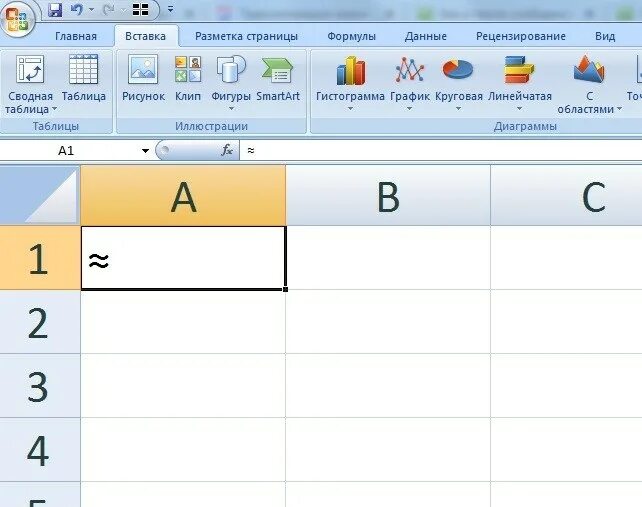642x507 pixels.
Task: Open the Разметка страницы tab
Action: pos(246,36)
